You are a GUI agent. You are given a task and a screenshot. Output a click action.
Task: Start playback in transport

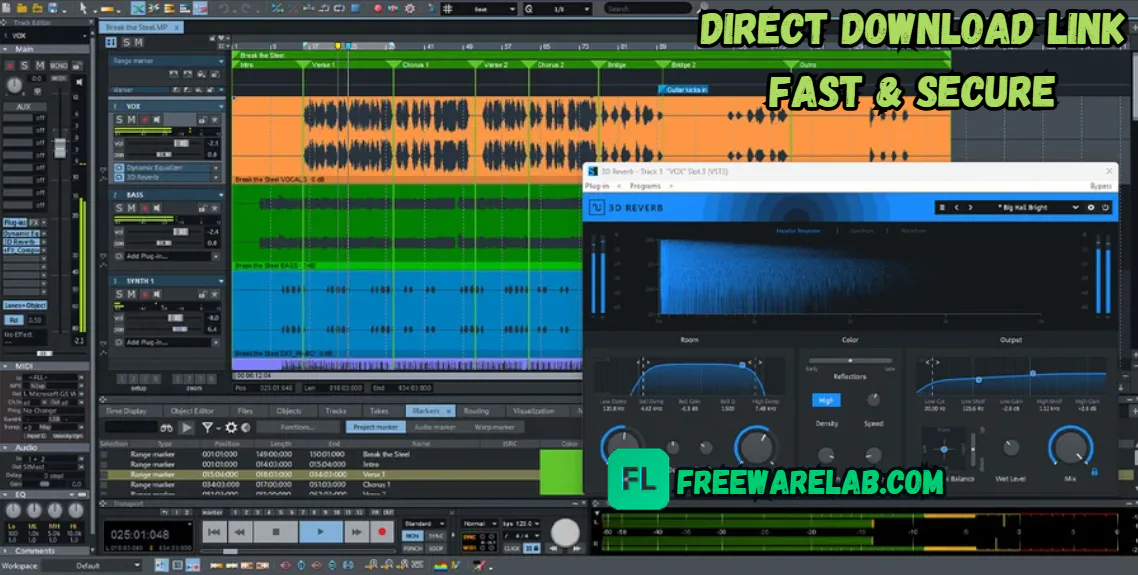coord(320,532)
